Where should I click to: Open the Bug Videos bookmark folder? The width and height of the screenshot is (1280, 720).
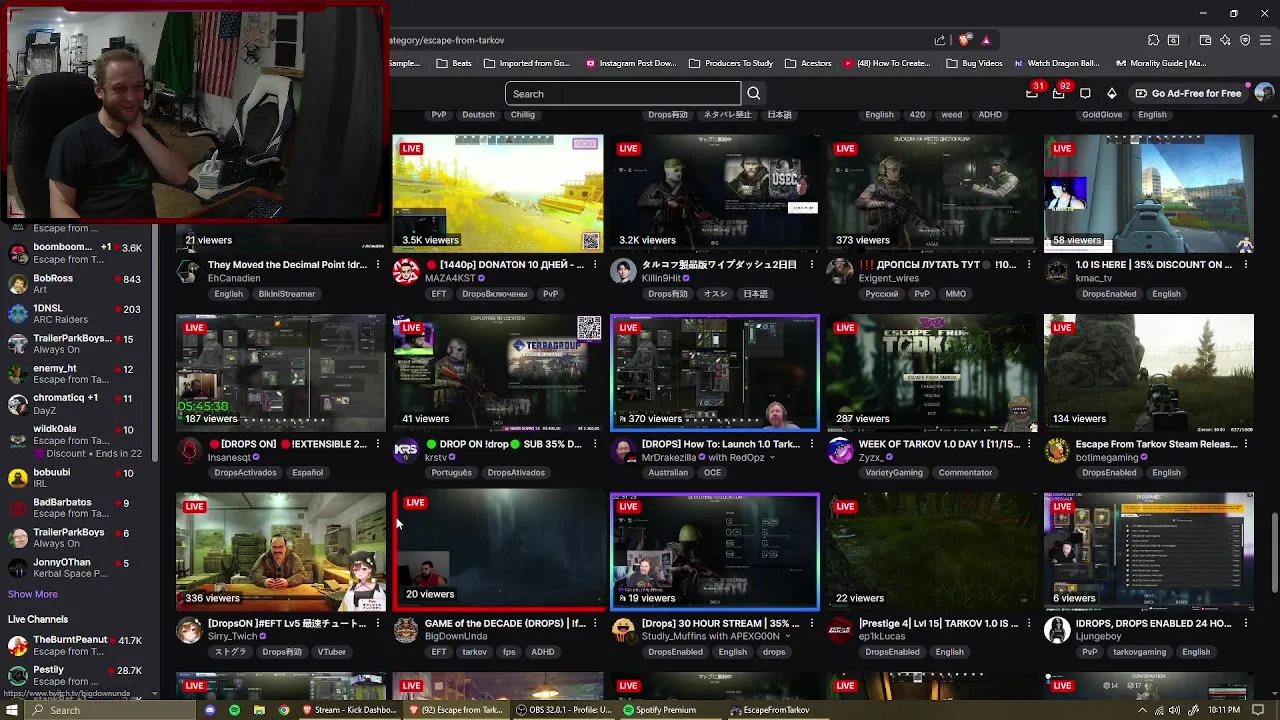(973, 63)
